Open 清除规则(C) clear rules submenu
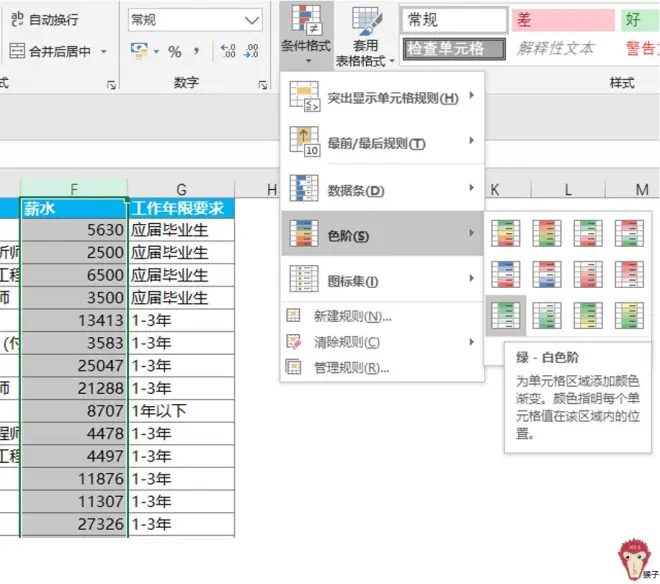 pos(382,342)
